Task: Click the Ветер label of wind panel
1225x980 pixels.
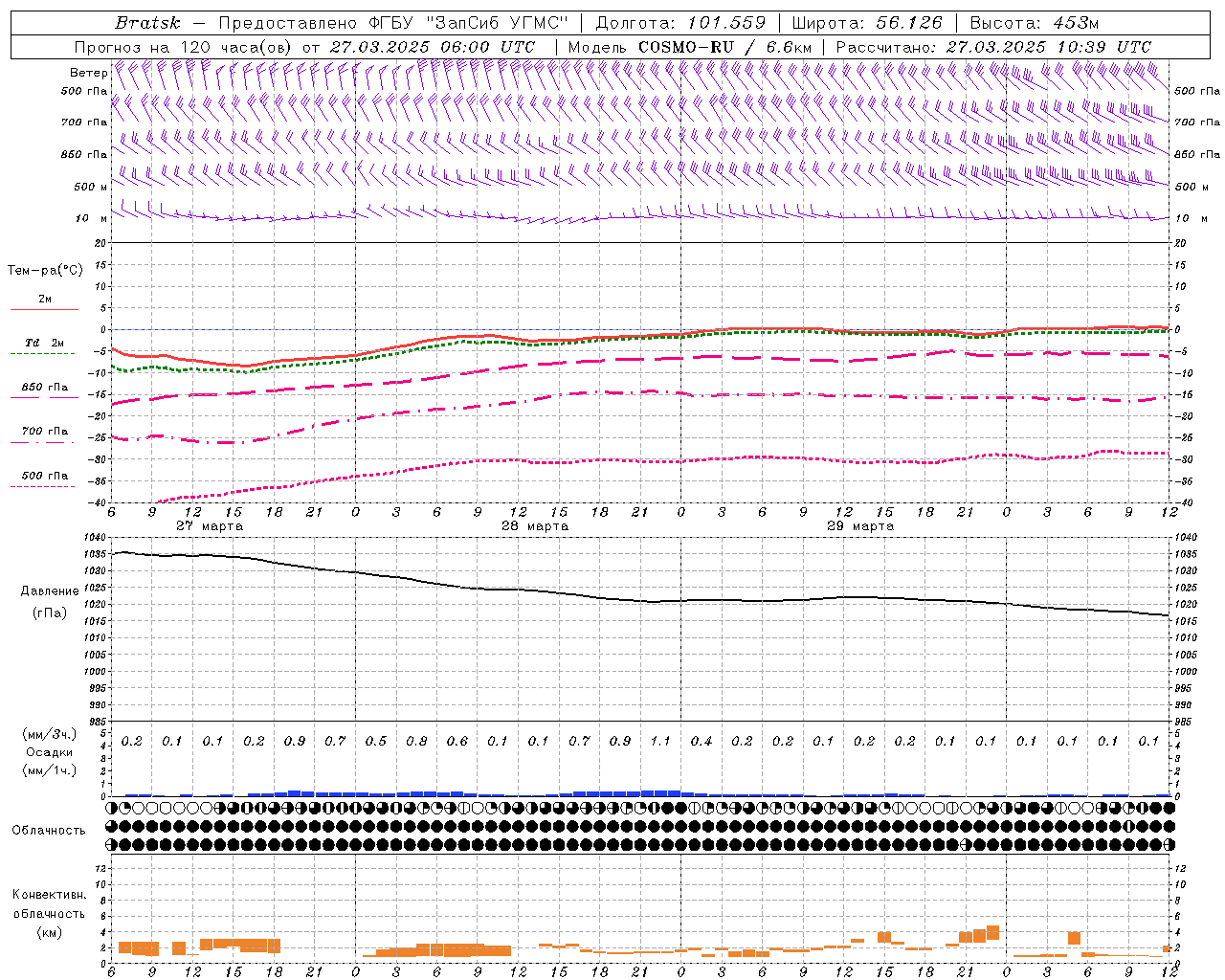Action: 88,73
